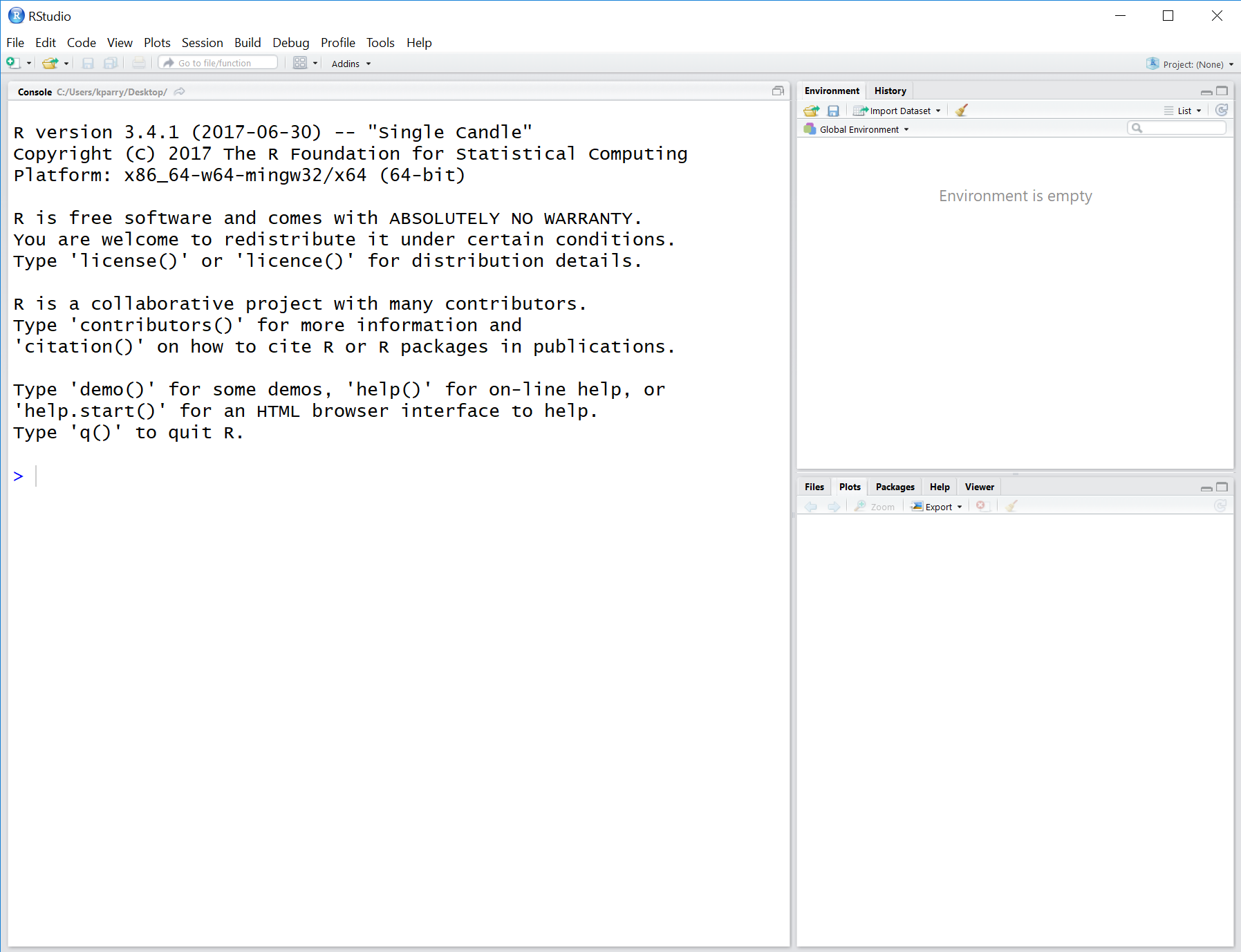Click the Load Workspace folder icon
1241x952 pixels.
pyautogui.click(x=812, y=111)
